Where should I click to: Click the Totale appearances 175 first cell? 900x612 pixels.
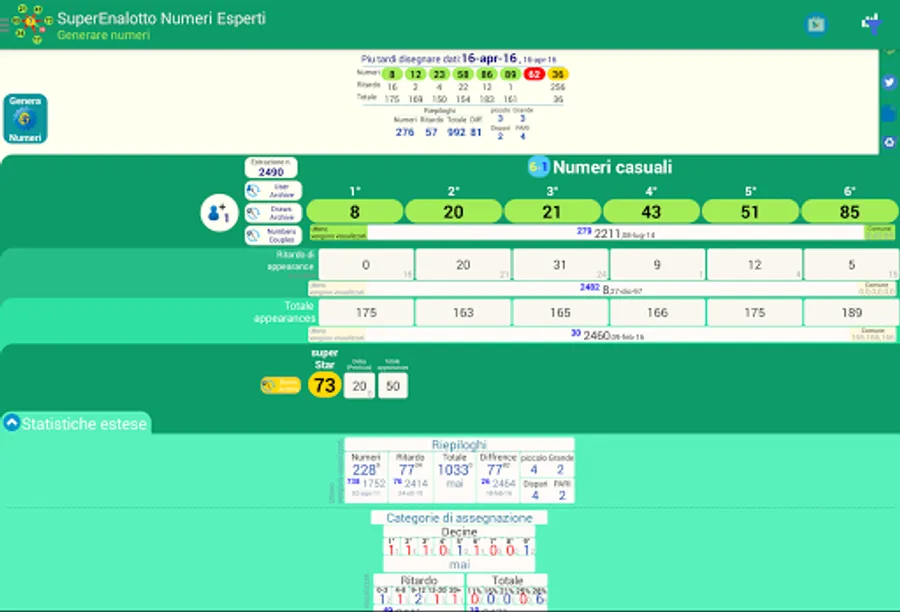(x=366, y=312)
